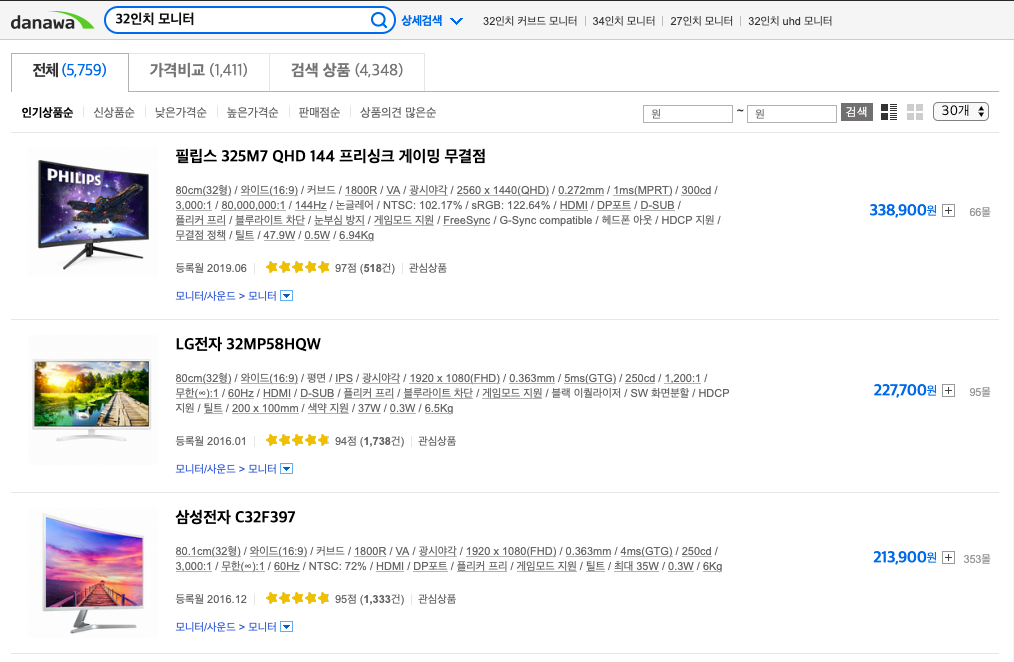Open product title LG전자 32MP58HQW

248,344
